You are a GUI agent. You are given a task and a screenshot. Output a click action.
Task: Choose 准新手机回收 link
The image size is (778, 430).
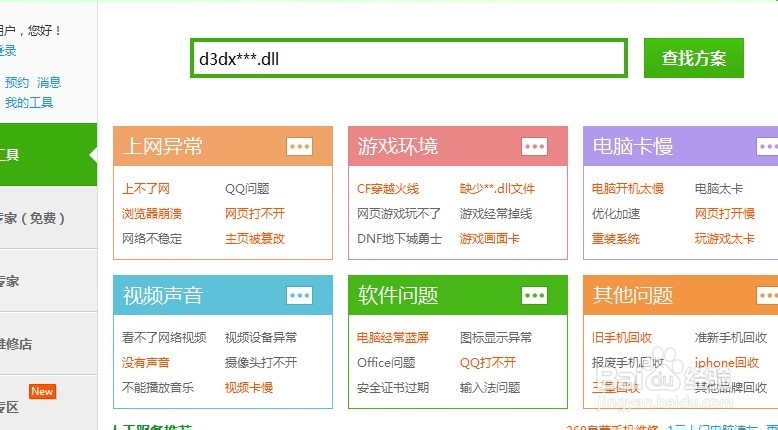tap(731, 338)
